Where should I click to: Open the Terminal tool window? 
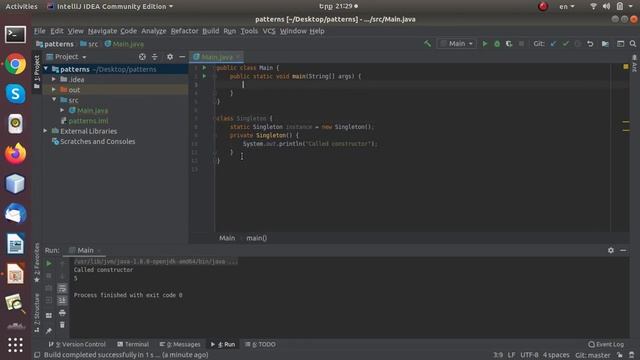133,344
